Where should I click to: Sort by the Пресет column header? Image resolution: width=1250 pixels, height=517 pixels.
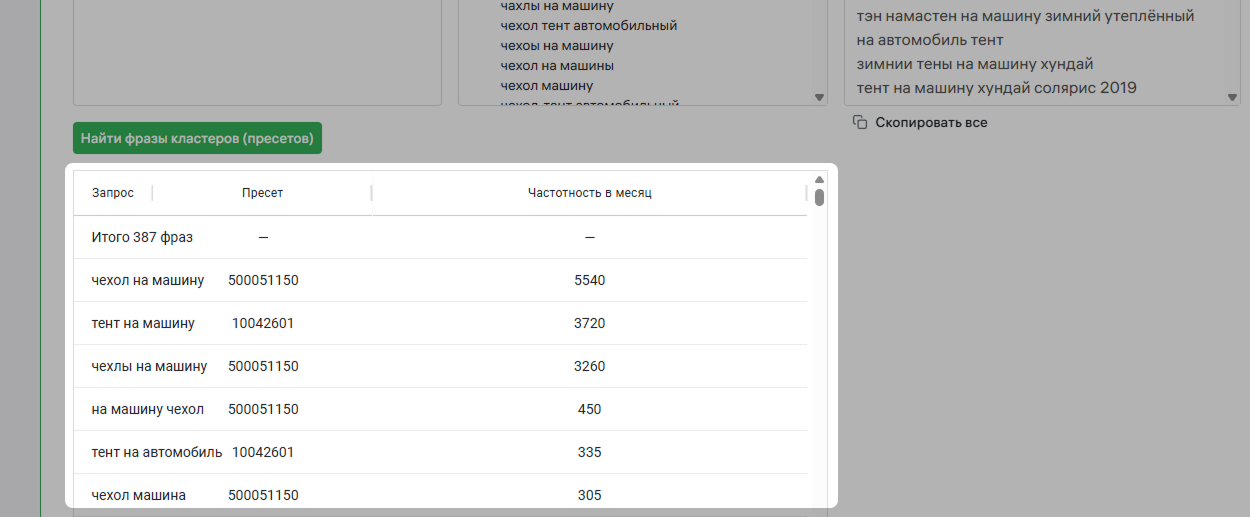coord(262,193)
